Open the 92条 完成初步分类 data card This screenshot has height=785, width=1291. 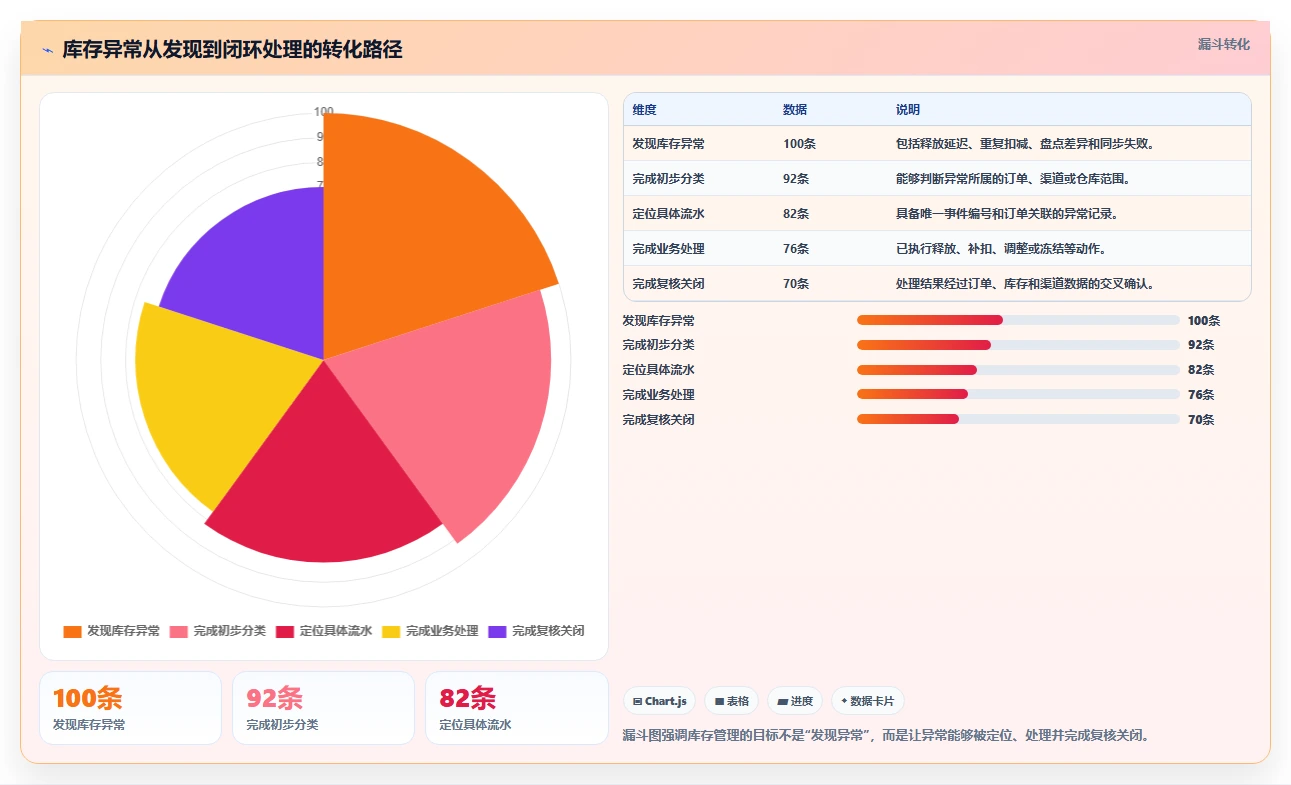(323, 708)
